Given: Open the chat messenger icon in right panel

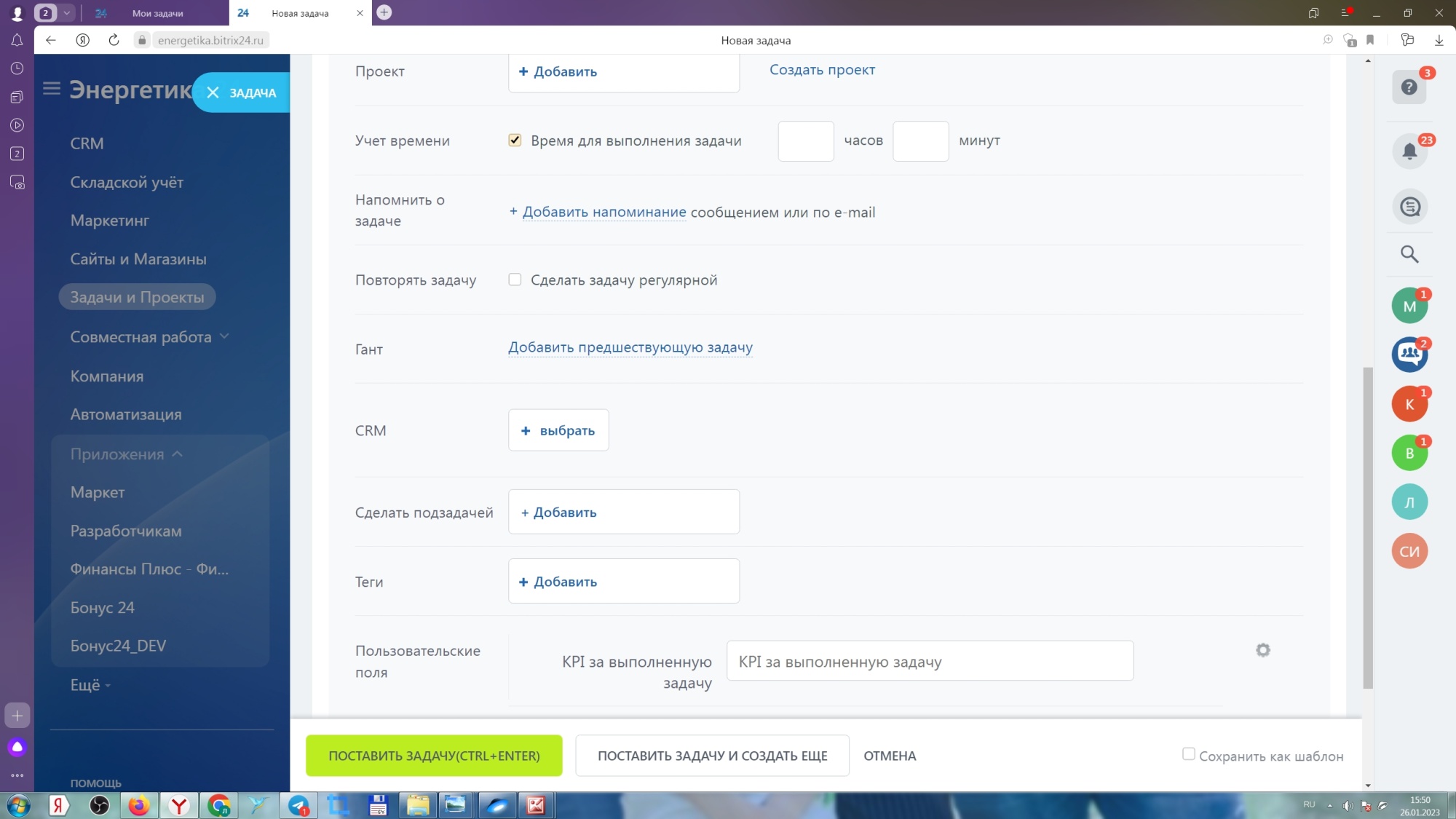Looking at the screenshot, I should point(1409,207).
